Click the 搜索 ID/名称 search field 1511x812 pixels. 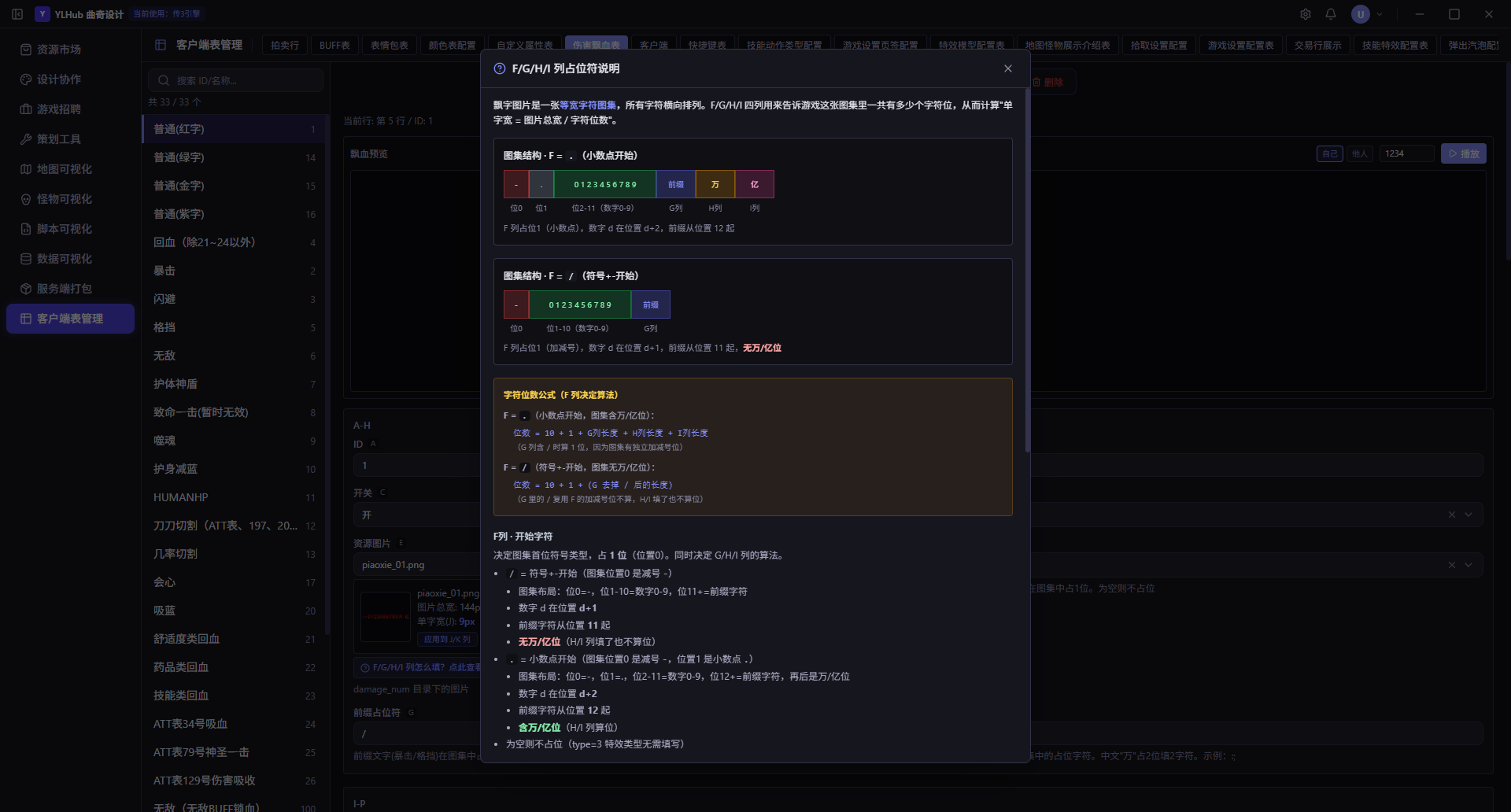click(236, 80)
